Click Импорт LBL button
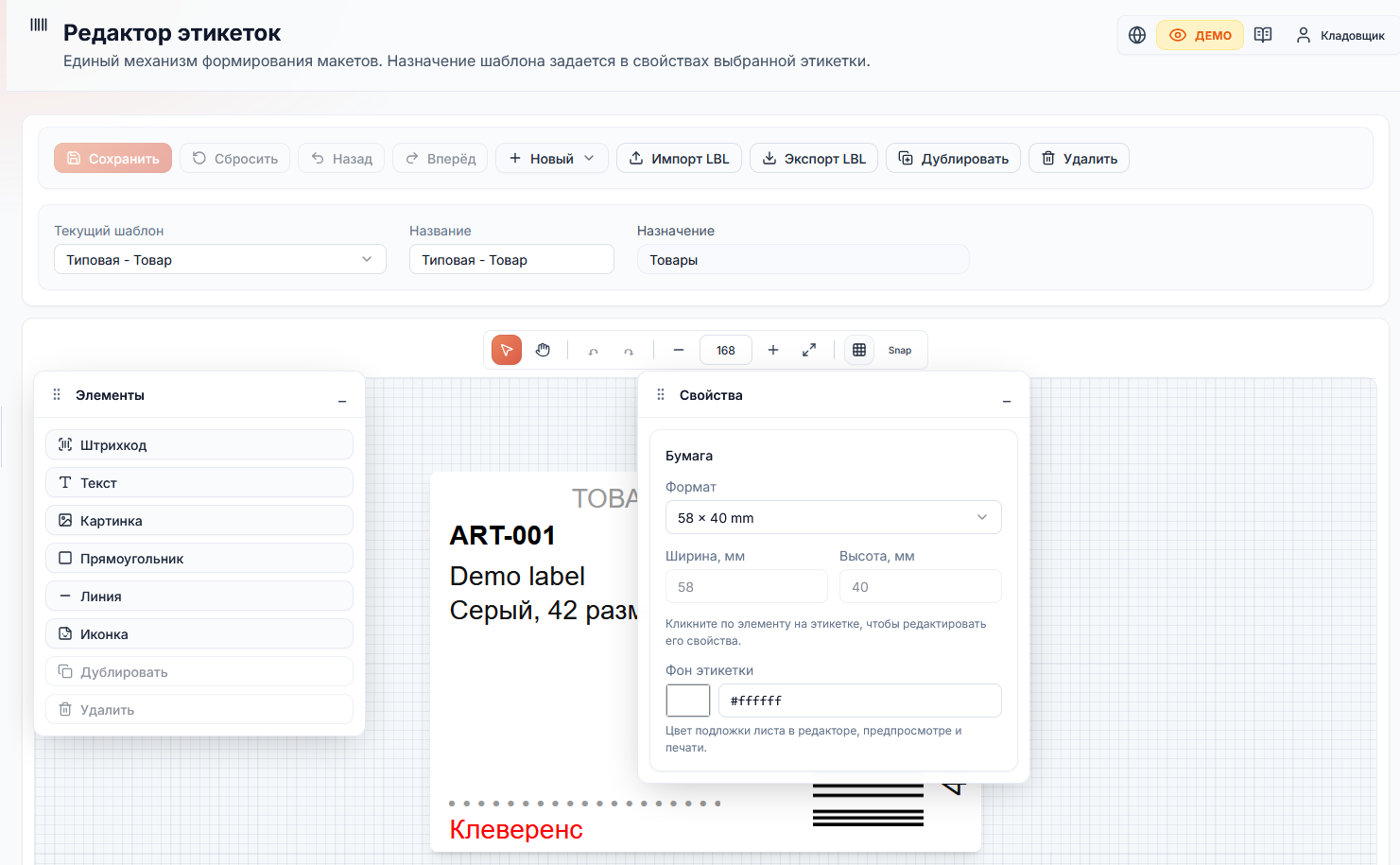This screenshot has height=865, width=1400. tap(679, 158)
